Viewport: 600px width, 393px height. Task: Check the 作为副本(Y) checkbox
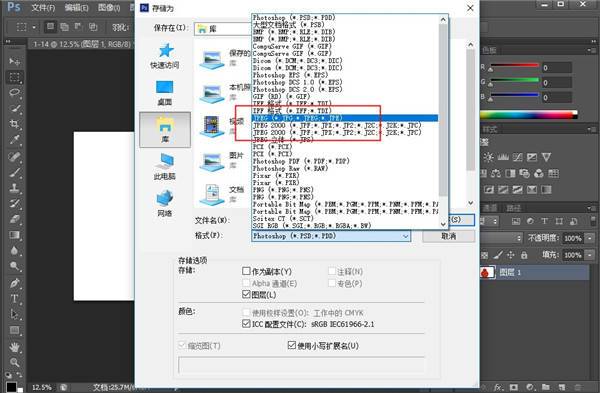tap(246, 271)
